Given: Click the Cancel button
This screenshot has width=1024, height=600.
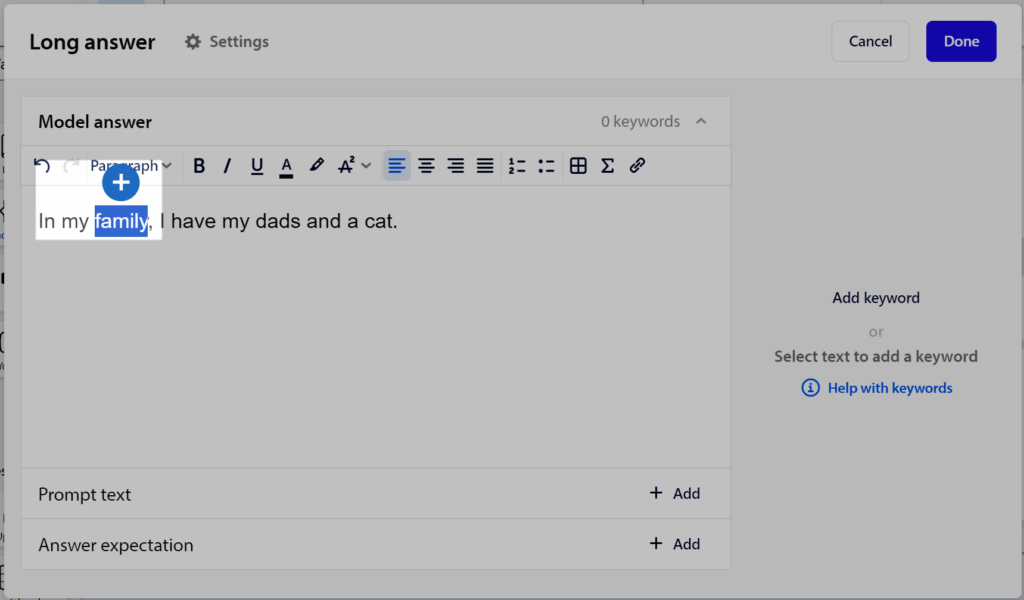Looking at the screenshot, I should (x=870, y=41).
